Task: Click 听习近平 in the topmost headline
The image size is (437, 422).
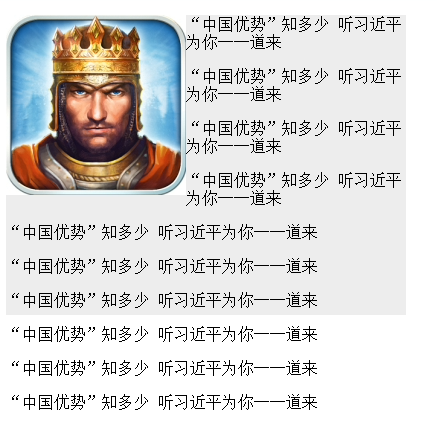Action: click(369, 24)
